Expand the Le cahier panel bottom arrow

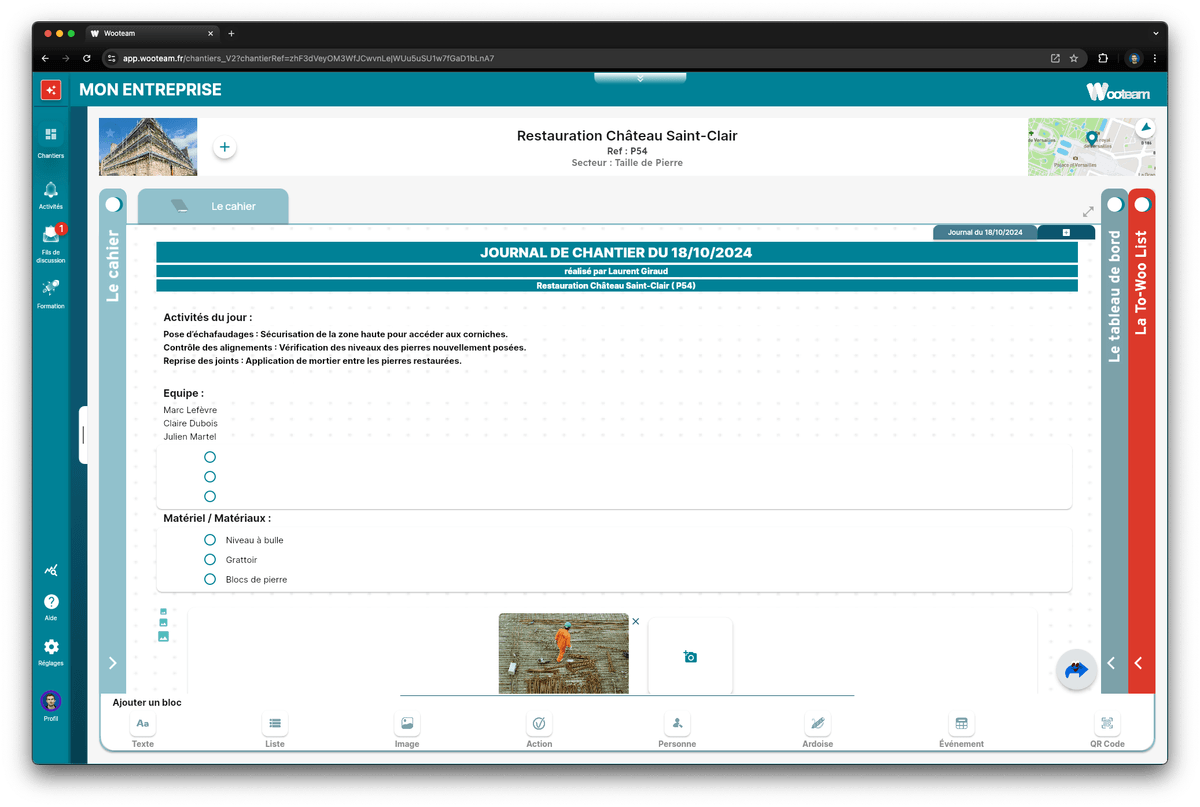[113, 663]
